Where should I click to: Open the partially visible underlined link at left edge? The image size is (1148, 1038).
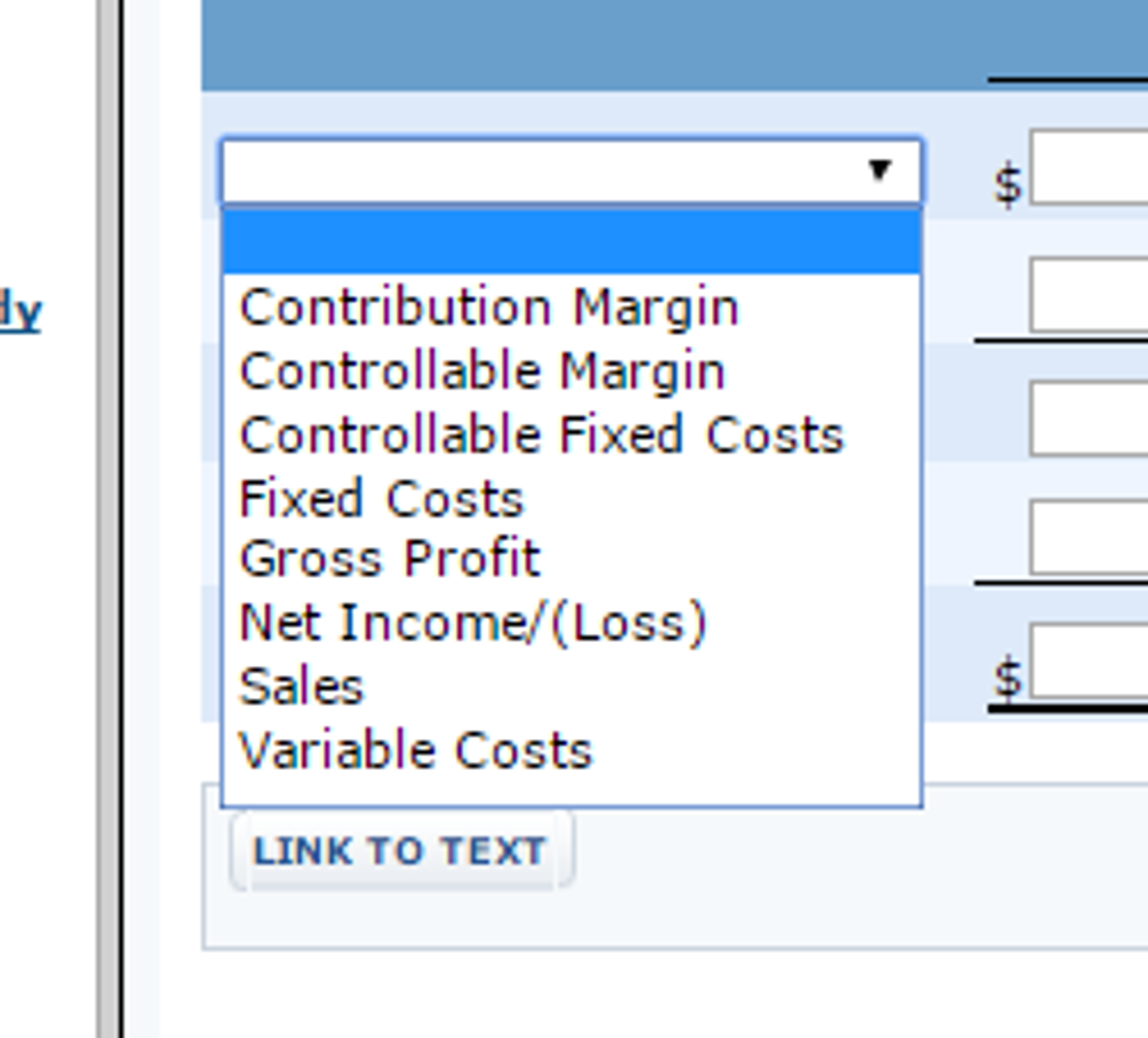click(21, 311)
